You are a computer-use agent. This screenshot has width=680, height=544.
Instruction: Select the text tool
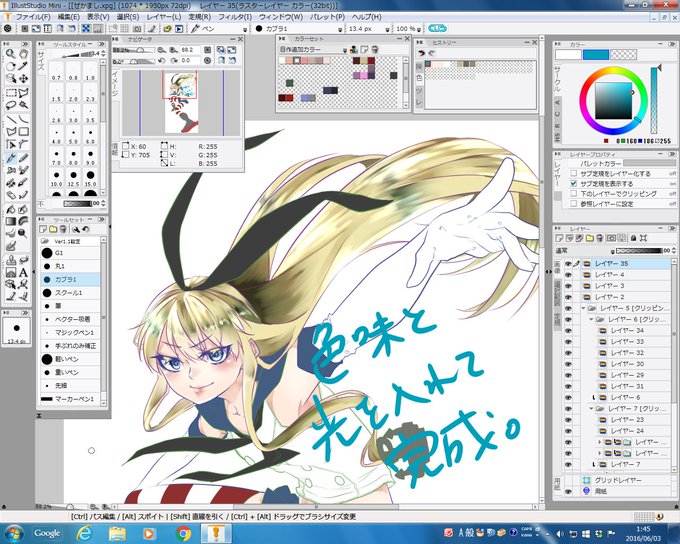(x=23, y=272)
